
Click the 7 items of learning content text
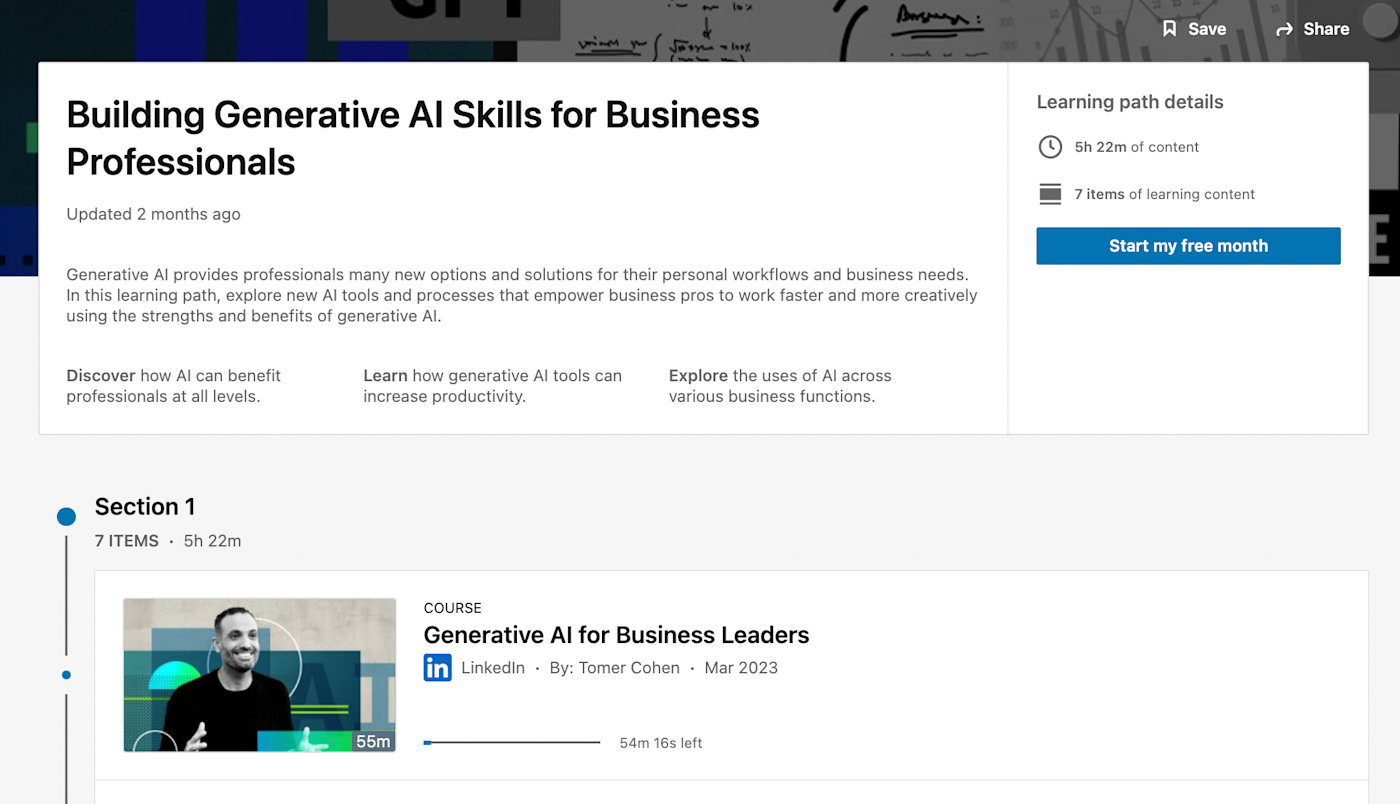pyautogui.click(x=1165, y=194)
